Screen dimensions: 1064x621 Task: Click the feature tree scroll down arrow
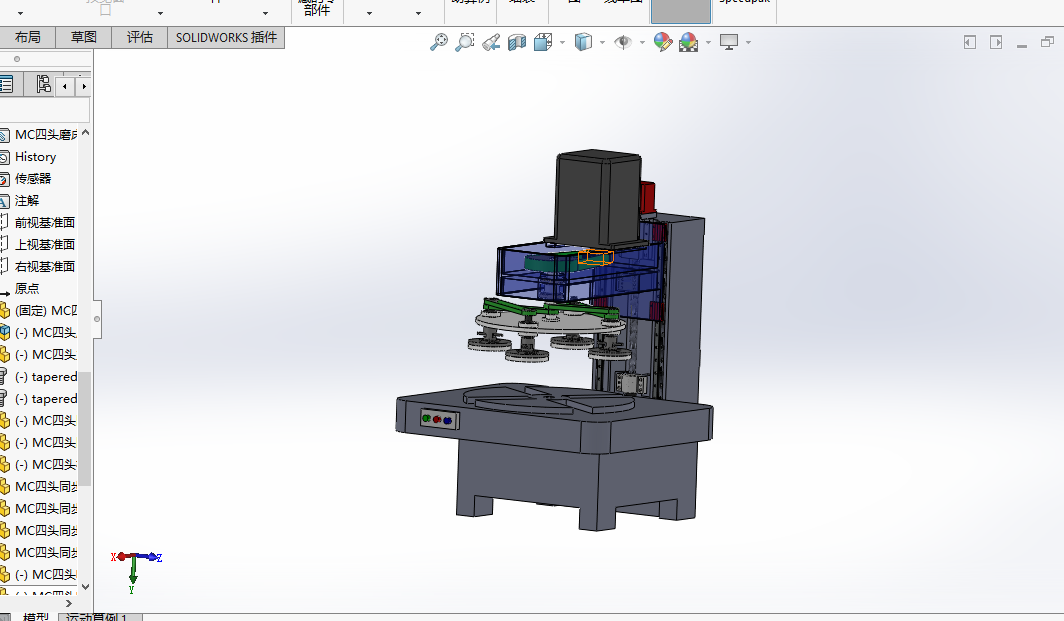point(85,587)
